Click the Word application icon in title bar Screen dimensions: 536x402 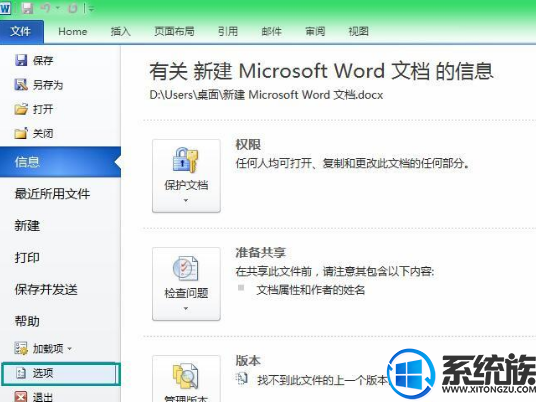[x=5, y=8]
